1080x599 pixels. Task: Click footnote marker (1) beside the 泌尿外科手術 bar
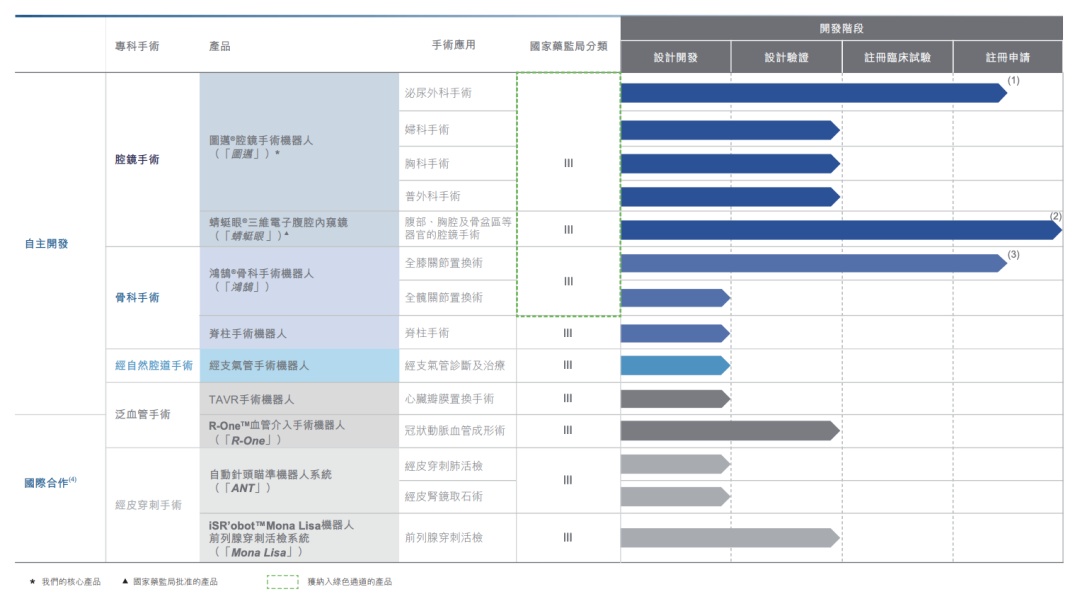(x=1013, y=80)
